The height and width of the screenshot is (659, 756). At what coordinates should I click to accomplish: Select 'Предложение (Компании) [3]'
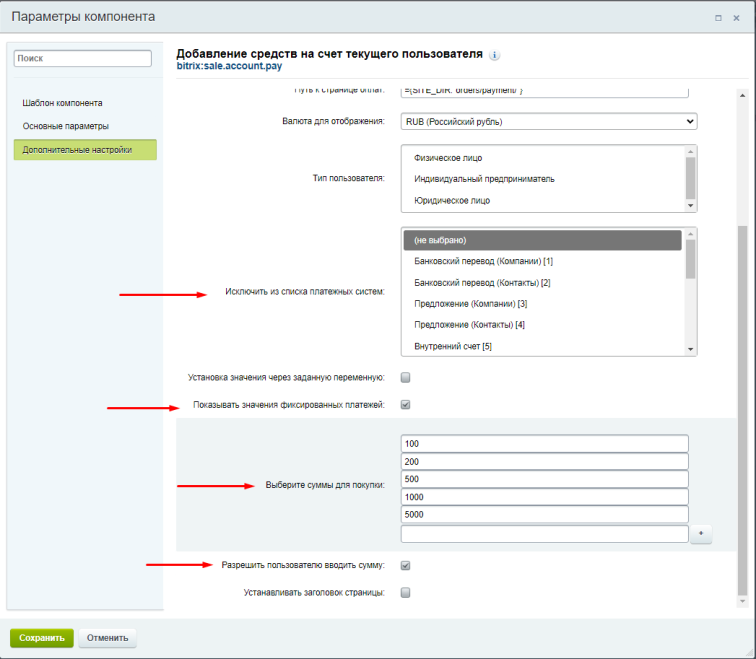(542, 304)
